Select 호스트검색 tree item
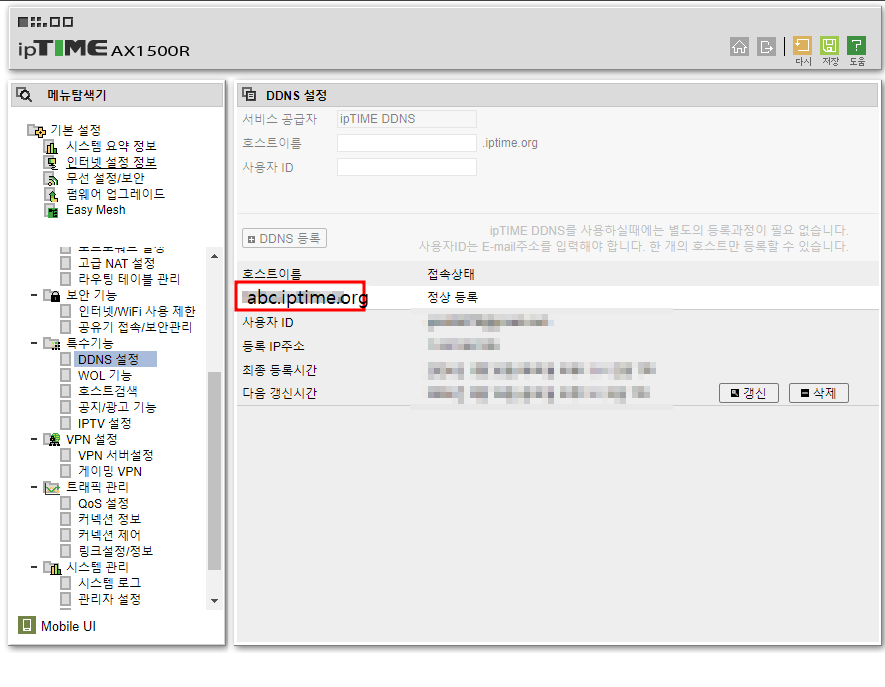This screenshot has height=687, width=885. pyautogui.click(x=107, y=391)
